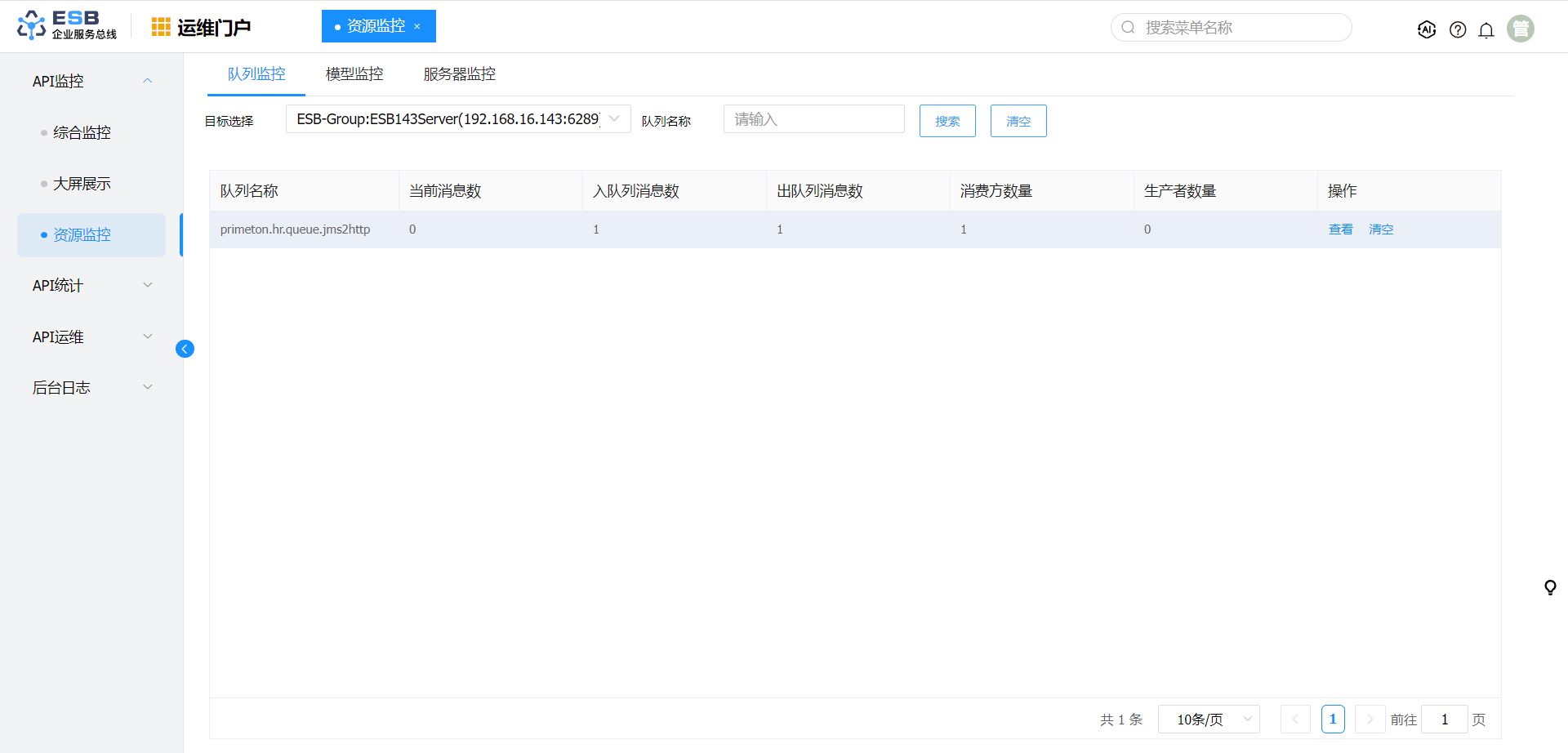Screen dimensions: 1568x753
Task: Expand the API运维 sidebar menu
Action: tap(91, 336)
